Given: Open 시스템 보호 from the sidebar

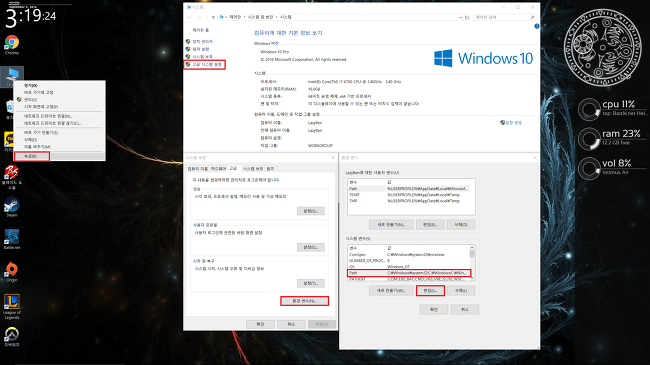Looking at the screenshot, I should point(202,56).
